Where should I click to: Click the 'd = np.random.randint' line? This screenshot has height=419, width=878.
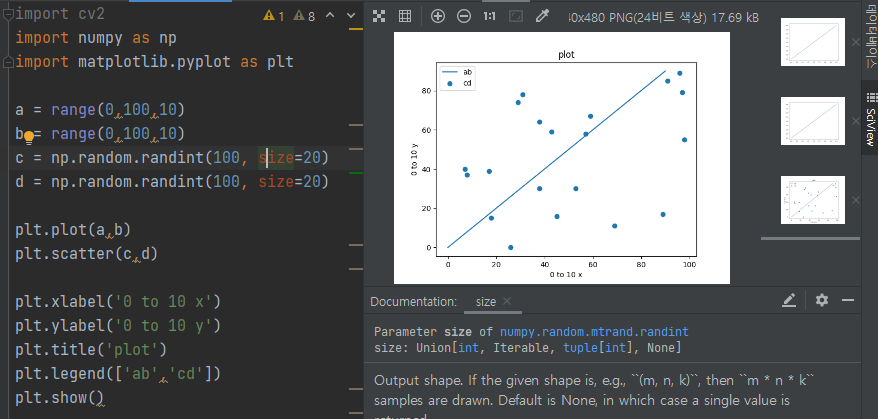[x=172, y=182]
